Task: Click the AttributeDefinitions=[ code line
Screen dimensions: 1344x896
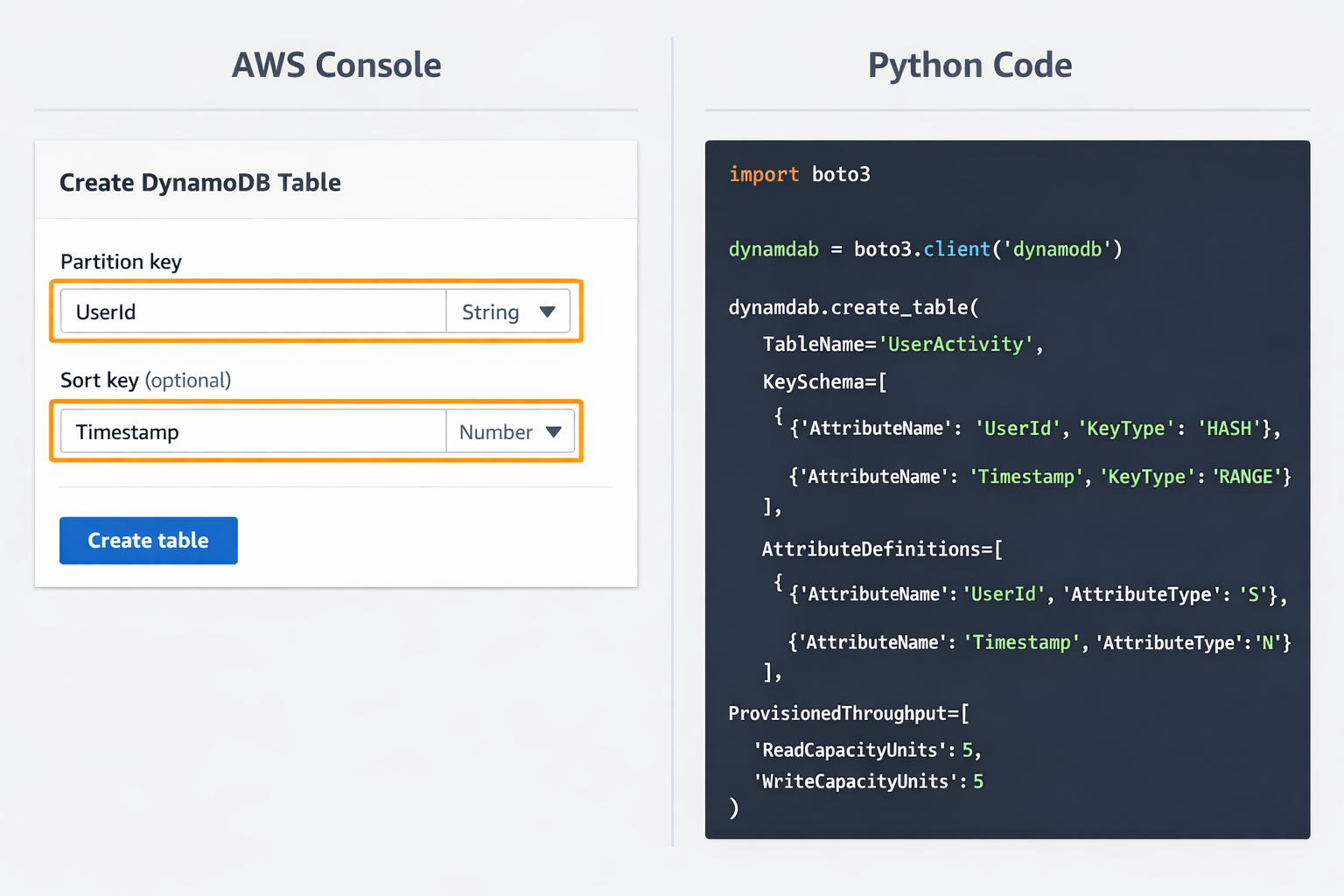Action: 882,549
